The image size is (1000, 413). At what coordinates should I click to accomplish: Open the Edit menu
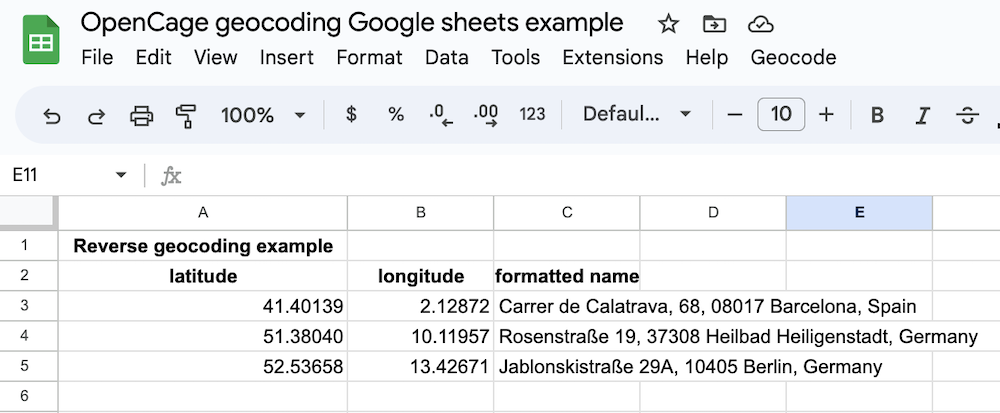coord(154,57)
